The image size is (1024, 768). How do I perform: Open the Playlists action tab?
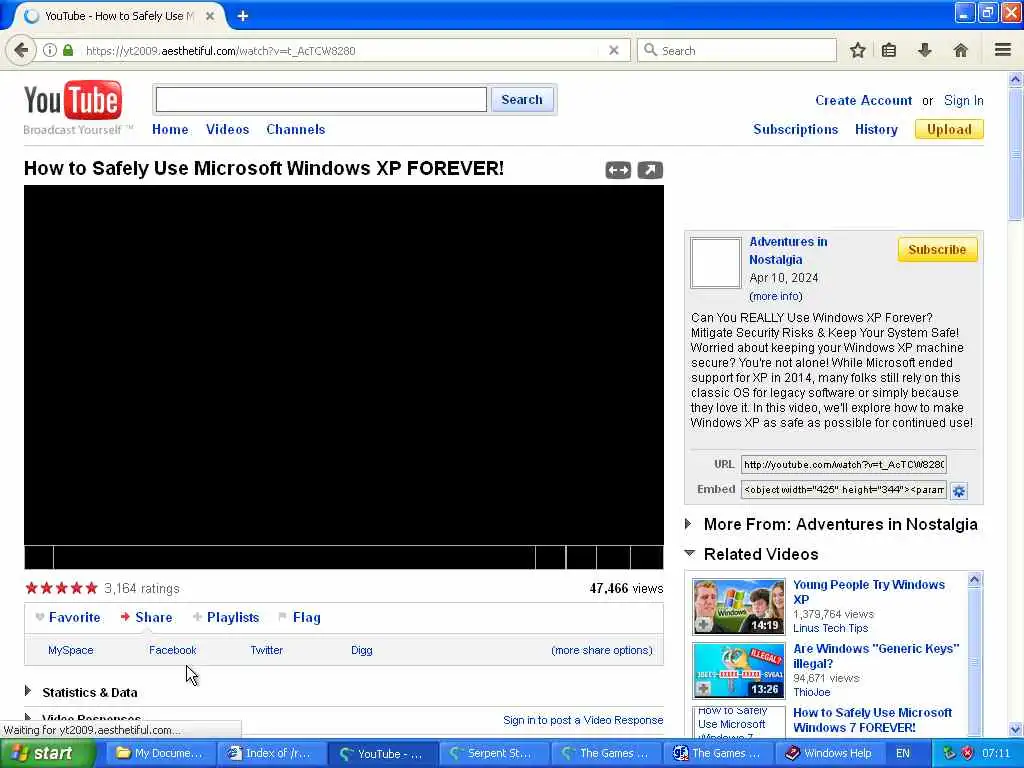226,617
